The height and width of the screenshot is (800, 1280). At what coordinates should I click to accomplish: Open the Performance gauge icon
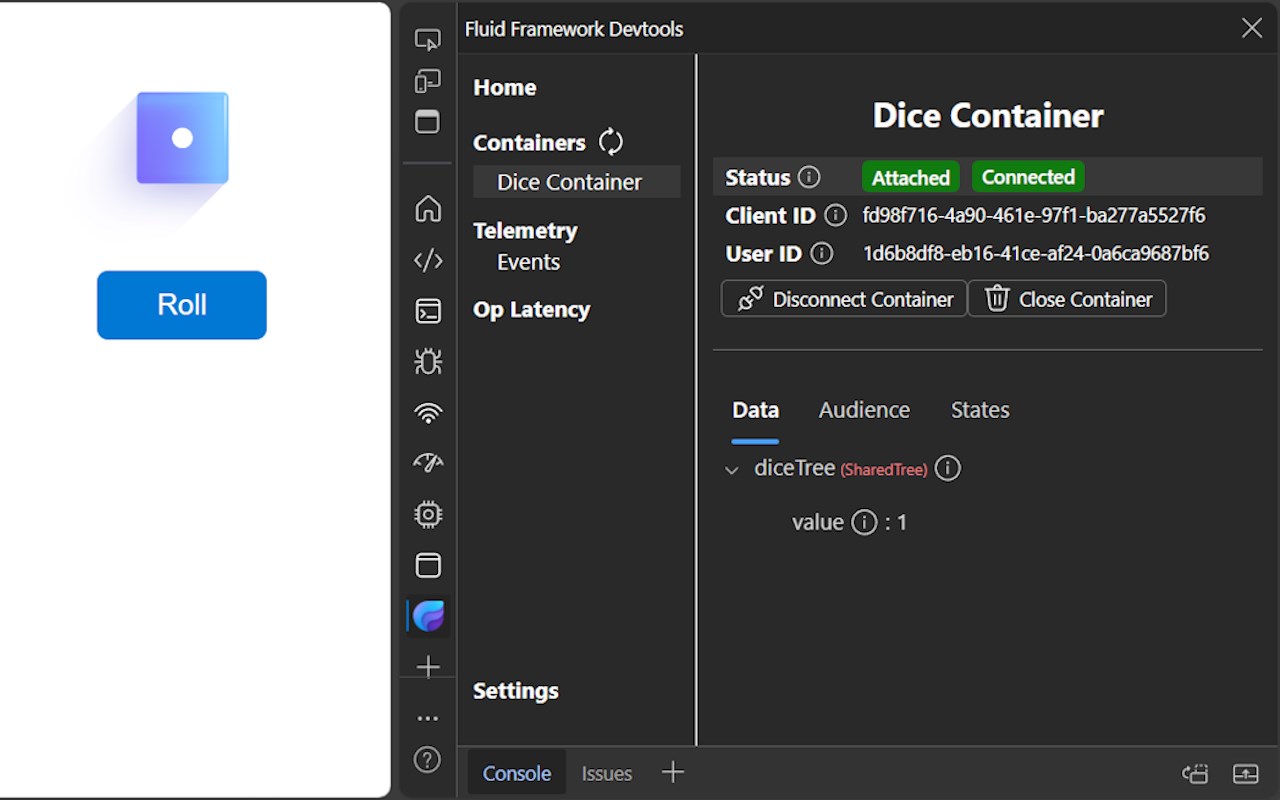pyautogui.click(x=428, y=463)
